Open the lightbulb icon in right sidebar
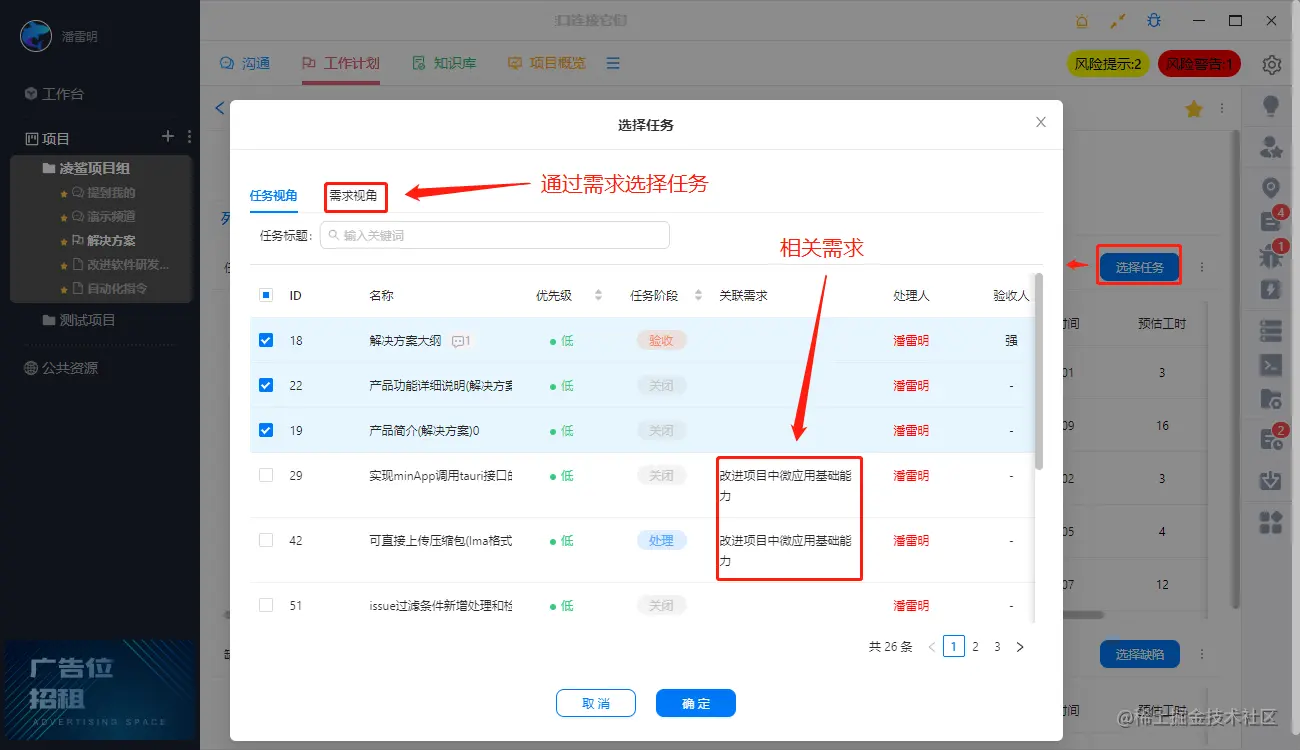Viewport: 1300px width, 750px height. tap(1271, 105)
